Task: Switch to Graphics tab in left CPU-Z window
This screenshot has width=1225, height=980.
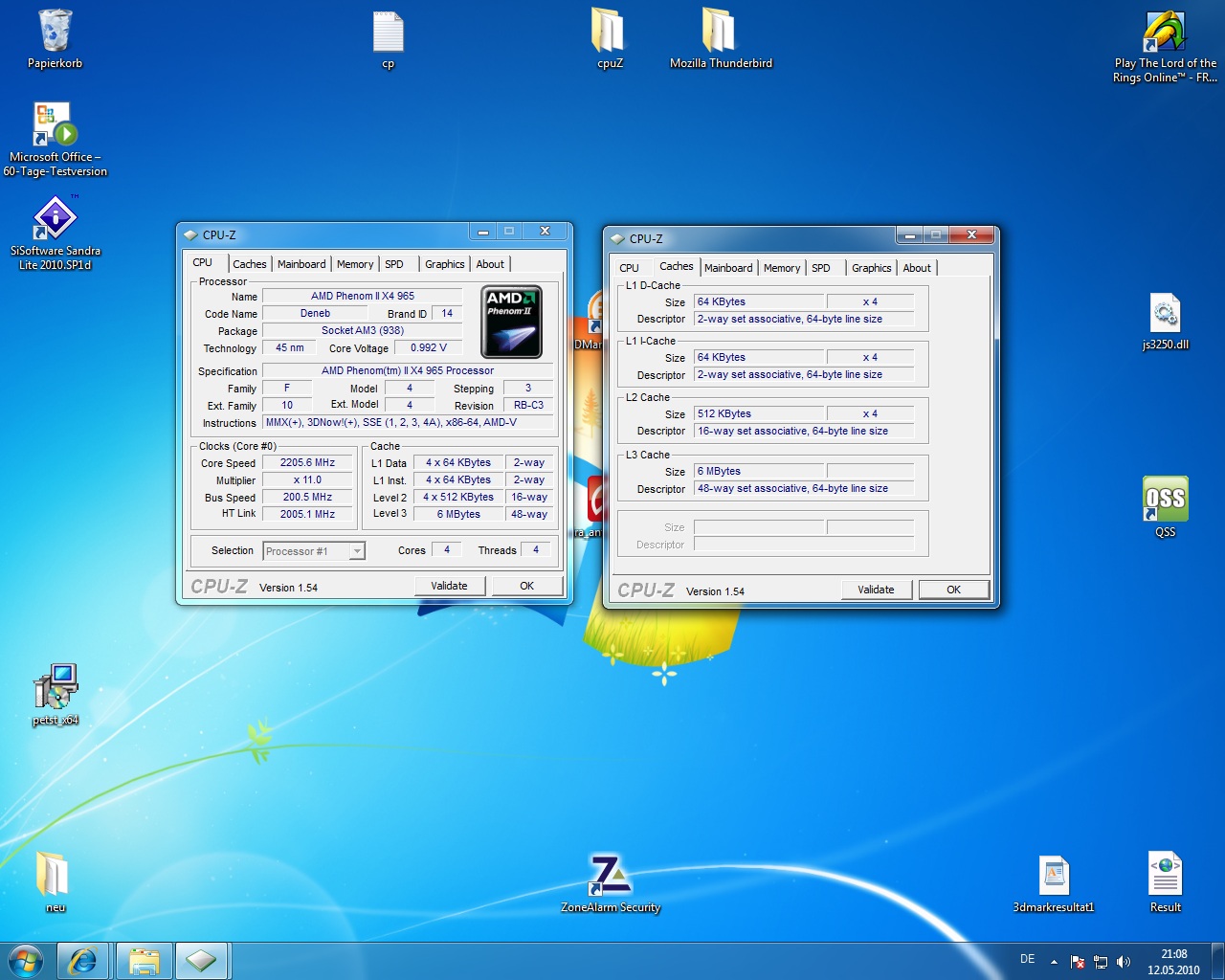Action: coord(445,264)
